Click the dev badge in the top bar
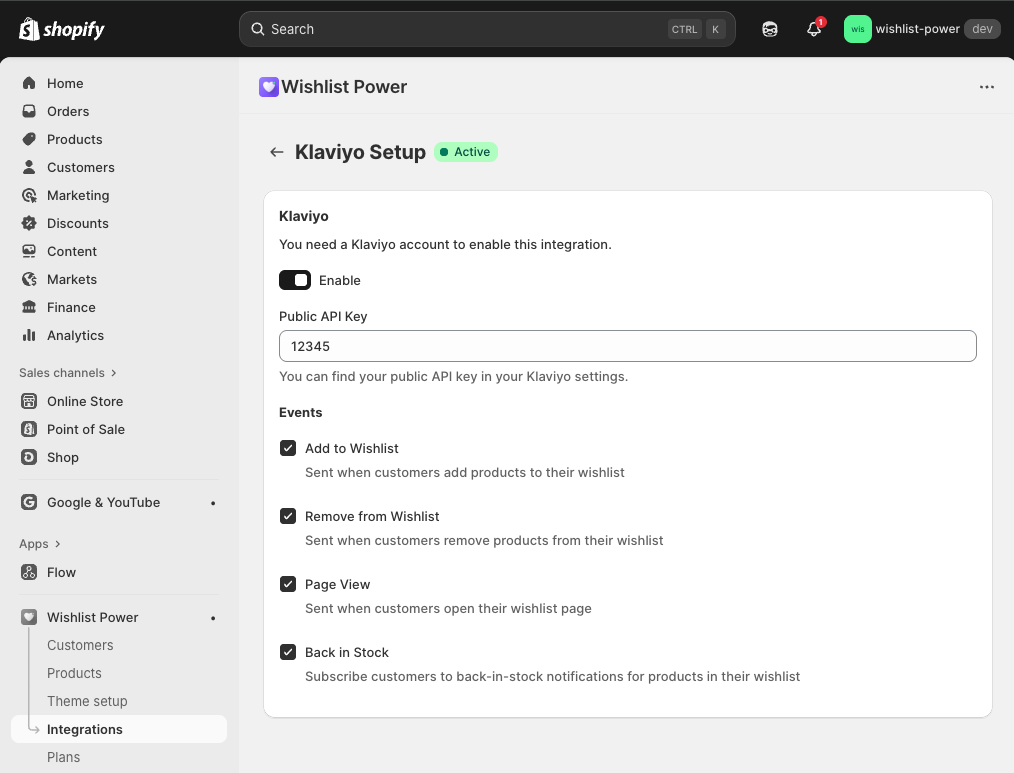 [982, 29]
